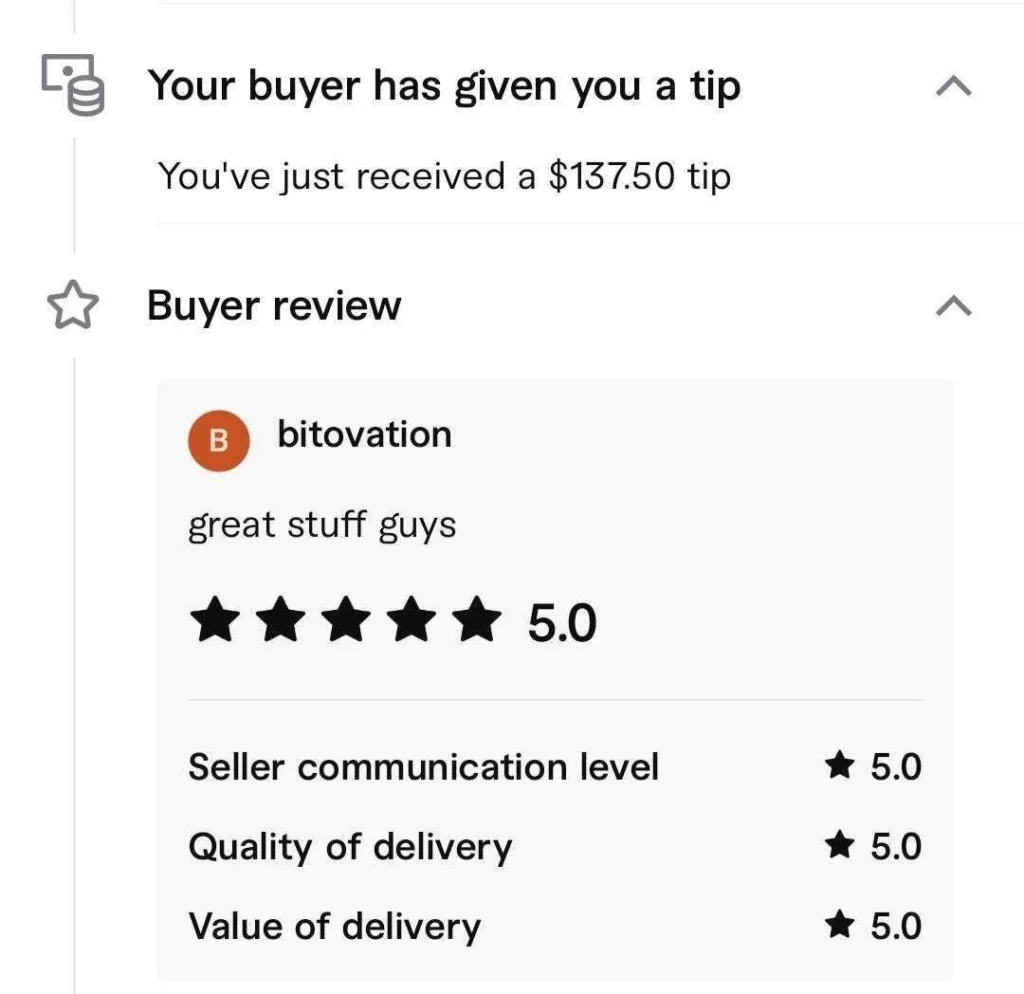Click the Value of delivery label
This screenshot has width=1024, height=994.
(x=334, y=926)
